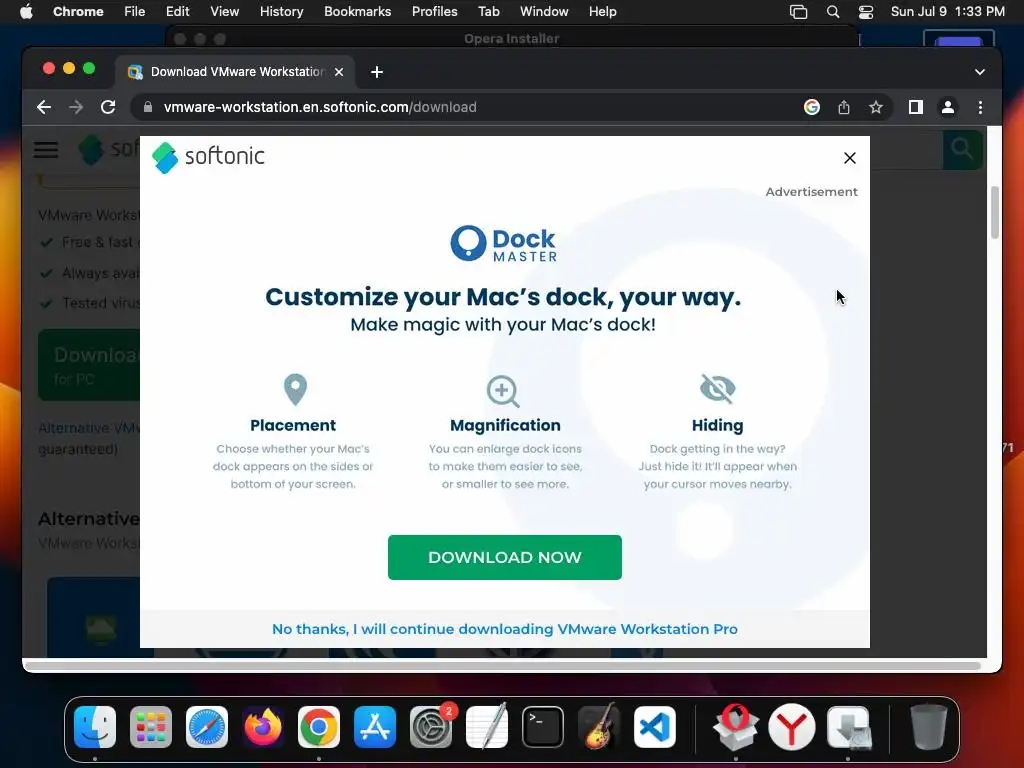The width and height of the screenshot is (1024, 768).
Task: Open Softonic hamburger menu behind popup
Action: [46, 150]
